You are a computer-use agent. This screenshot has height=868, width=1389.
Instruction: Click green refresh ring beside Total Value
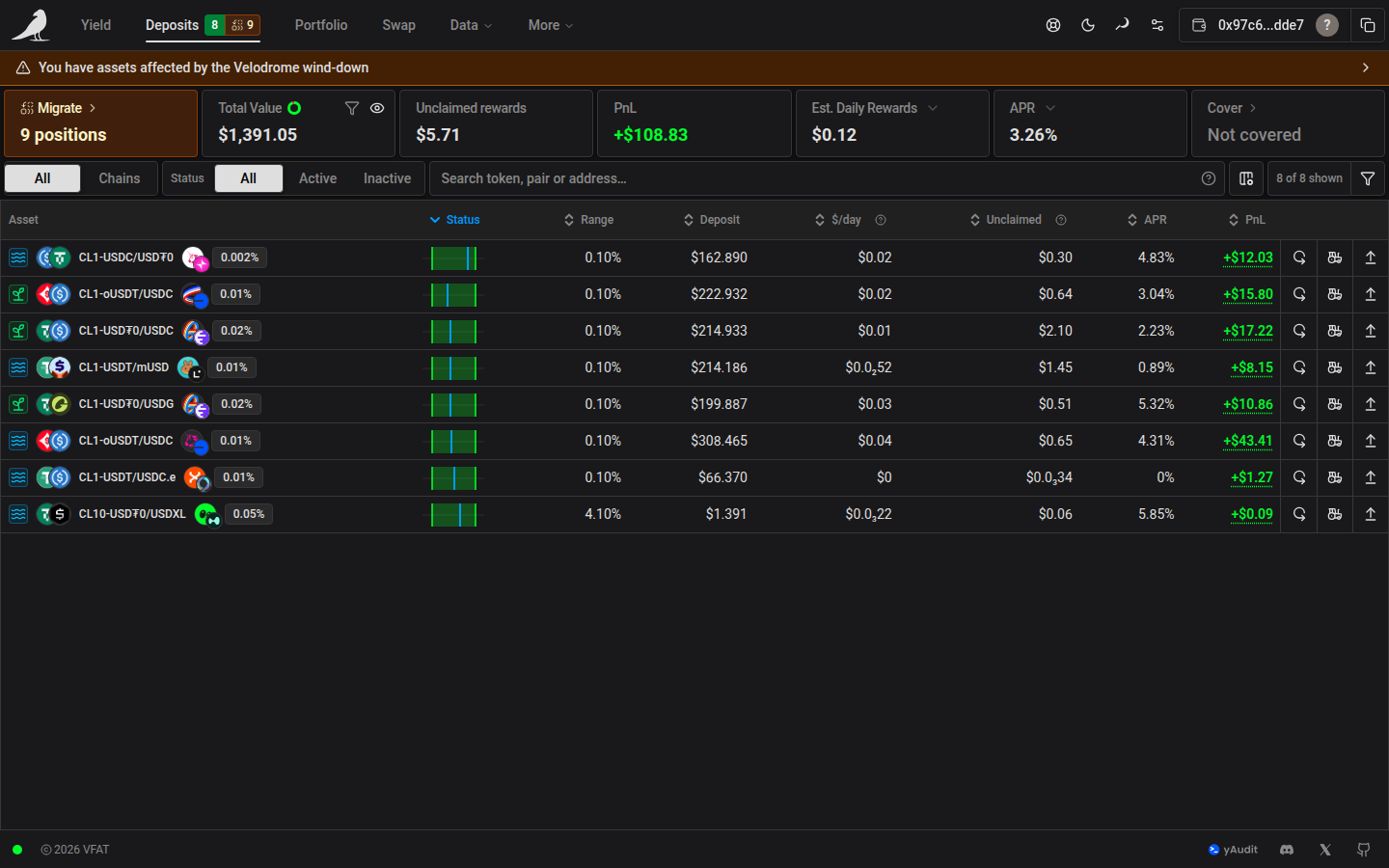pyautogui.click(x=294, y=108)
